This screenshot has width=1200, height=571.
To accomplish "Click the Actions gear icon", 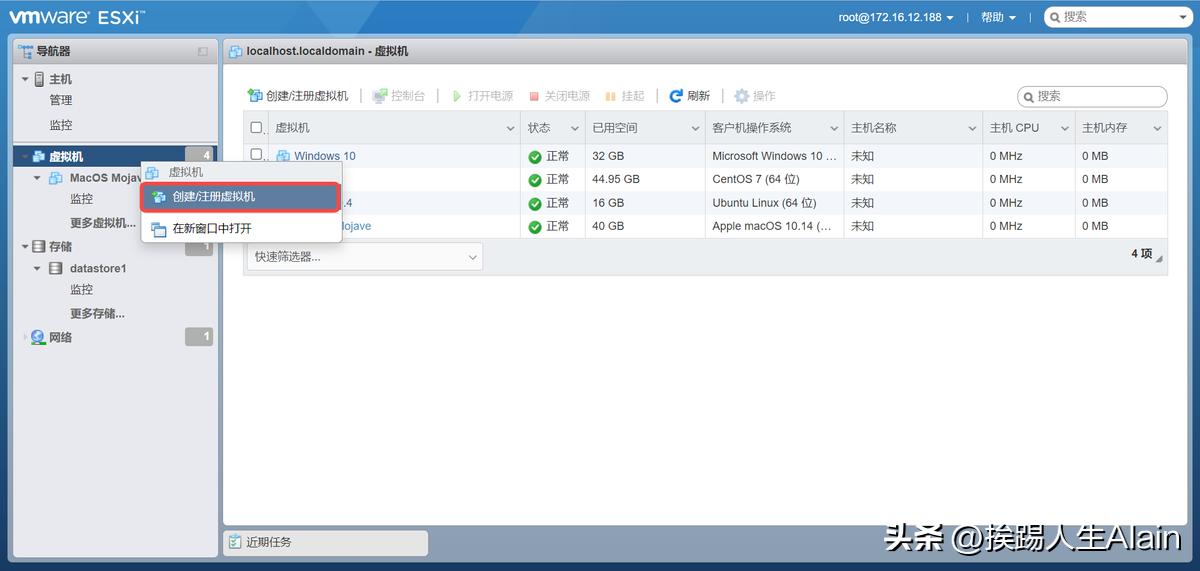I will (x=741, y=96).
